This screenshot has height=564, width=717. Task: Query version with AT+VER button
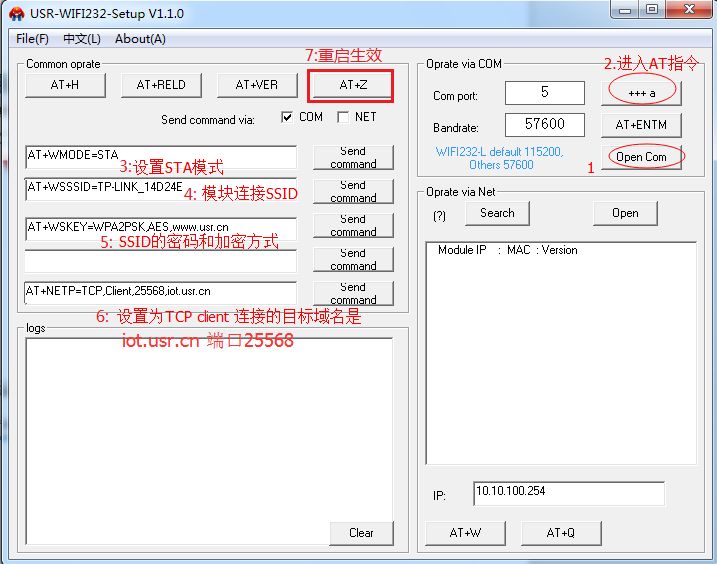point(257,85)
